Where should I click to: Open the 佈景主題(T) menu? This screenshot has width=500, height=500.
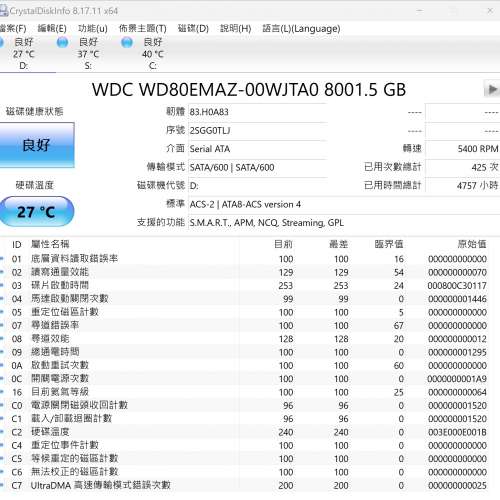[x=143, y=29]
